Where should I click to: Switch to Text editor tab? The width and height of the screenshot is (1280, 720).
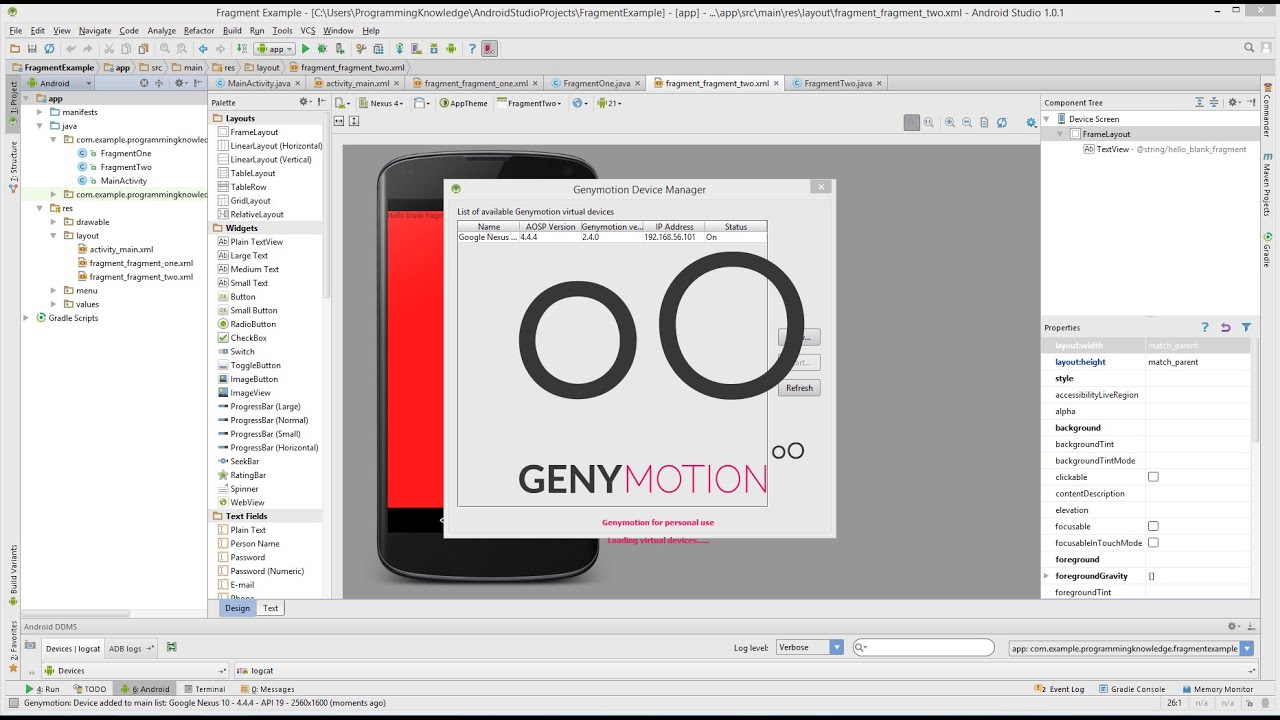270,608
